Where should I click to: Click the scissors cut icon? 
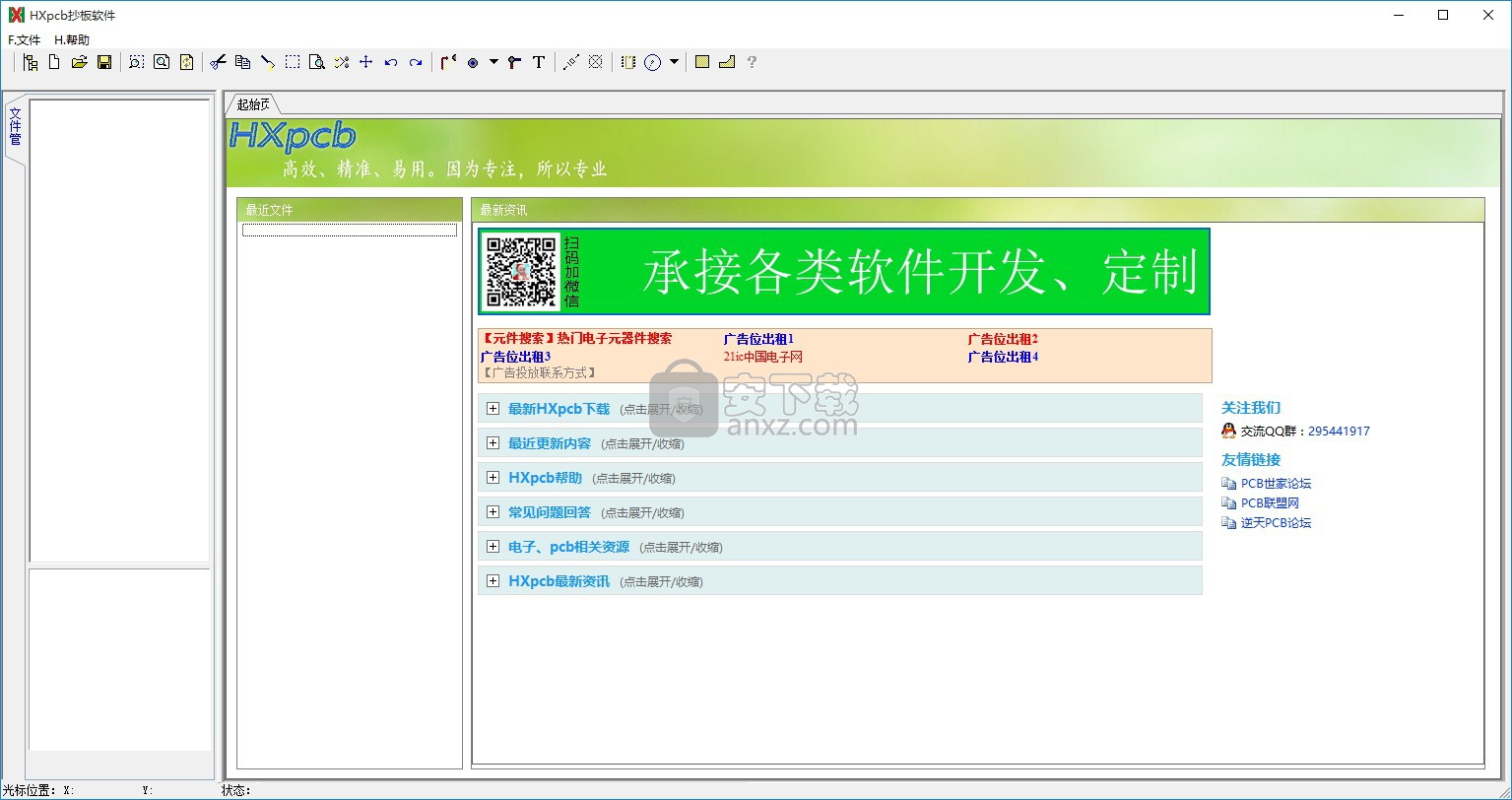218,62
